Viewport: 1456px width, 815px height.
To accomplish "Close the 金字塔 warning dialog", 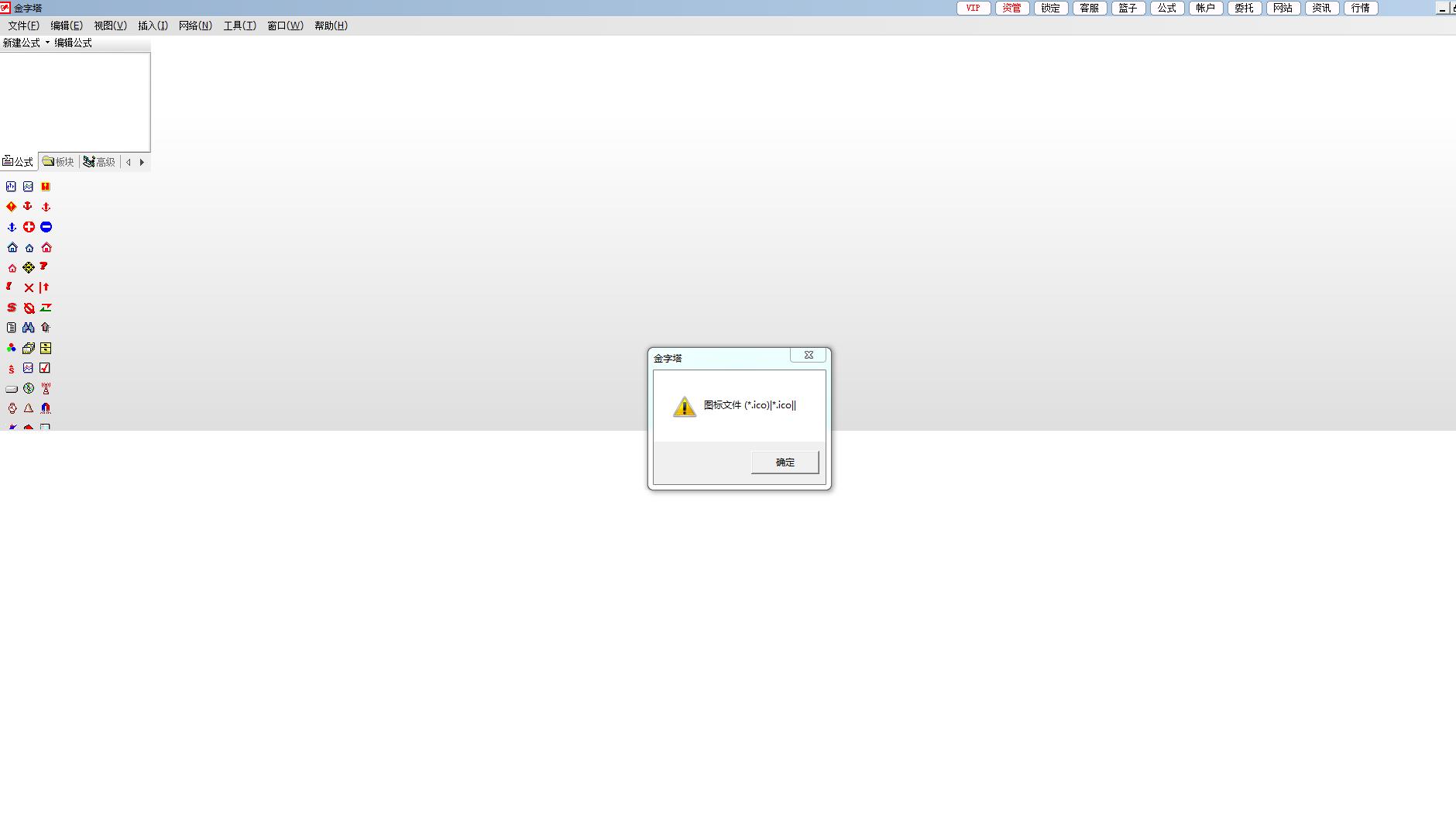I will pos(809,356).
